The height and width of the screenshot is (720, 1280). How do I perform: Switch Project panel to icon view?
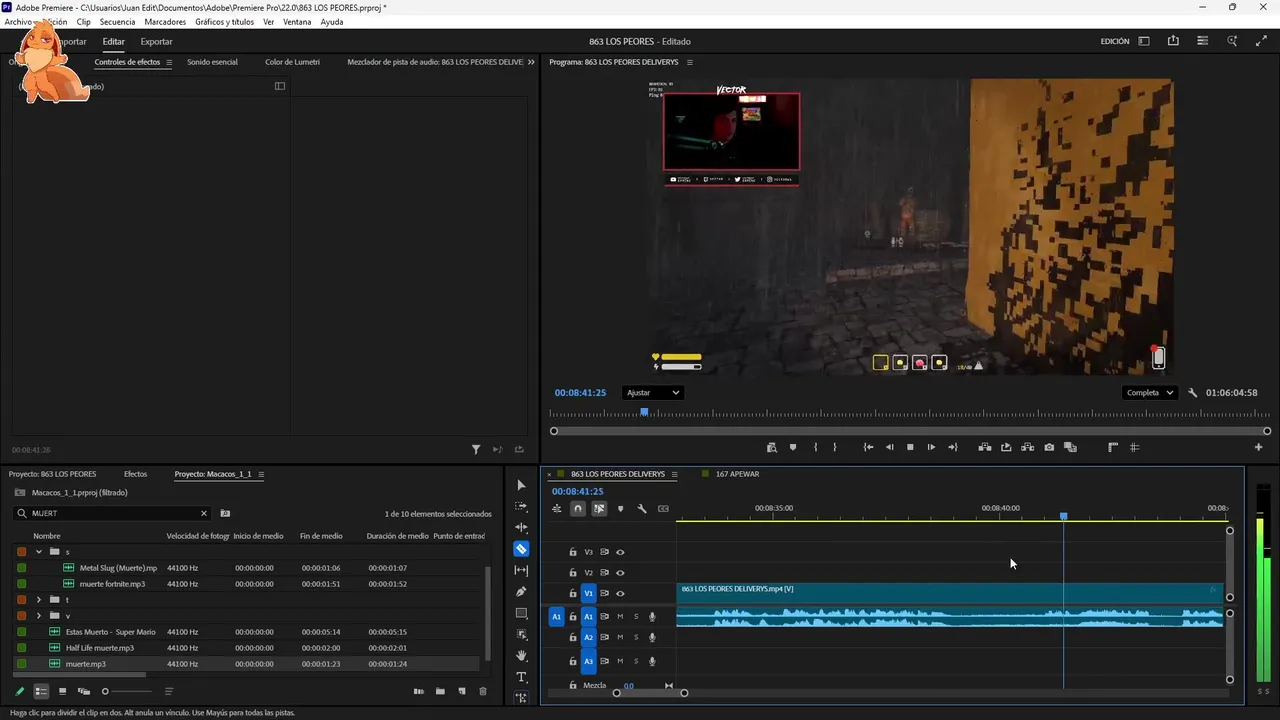pyautogui.click(x=62, y=691)
